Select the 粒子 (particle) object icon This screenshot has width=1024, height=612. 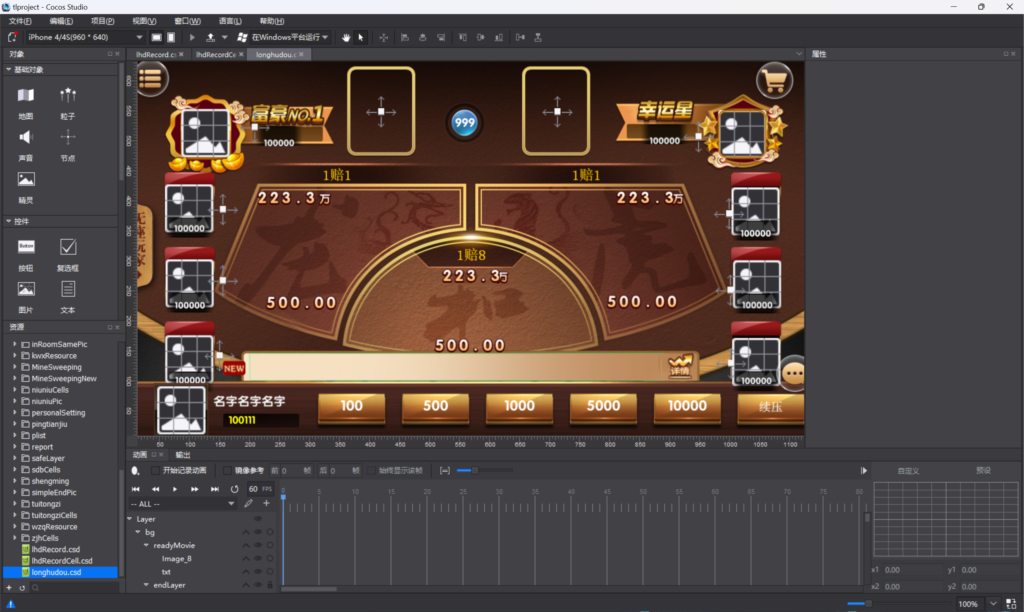67,97
